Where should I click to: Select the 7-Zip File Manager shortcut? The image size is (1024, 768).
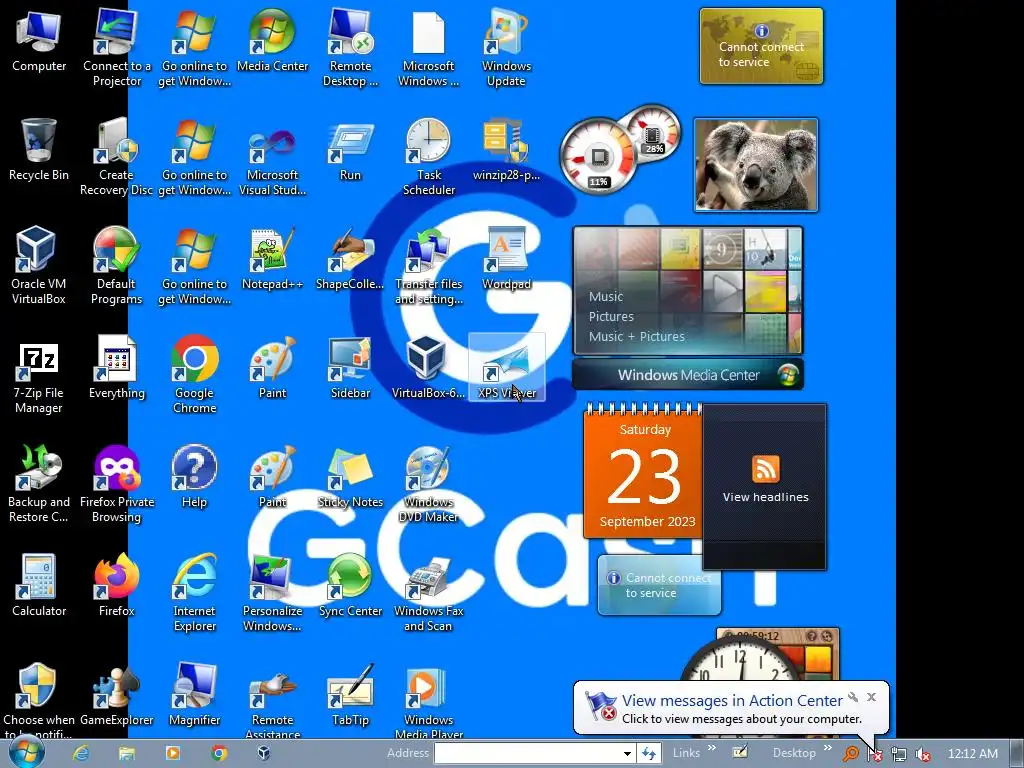coord(39,375)
